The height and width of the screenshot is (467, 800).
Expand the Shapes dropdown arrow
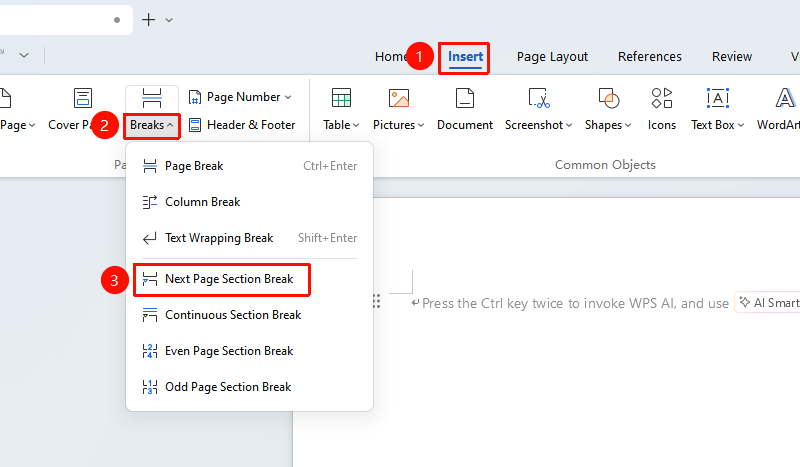click(x=628, y=125)
